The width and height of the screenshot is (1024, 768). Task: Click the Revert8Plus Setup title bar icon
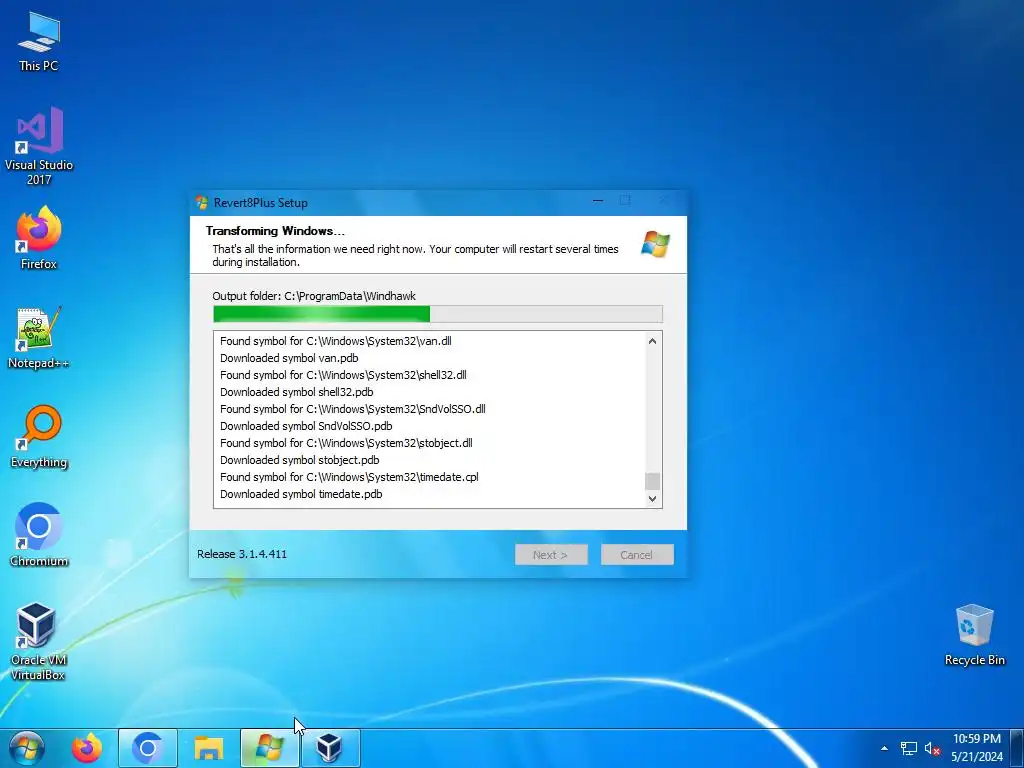(202, 202)
